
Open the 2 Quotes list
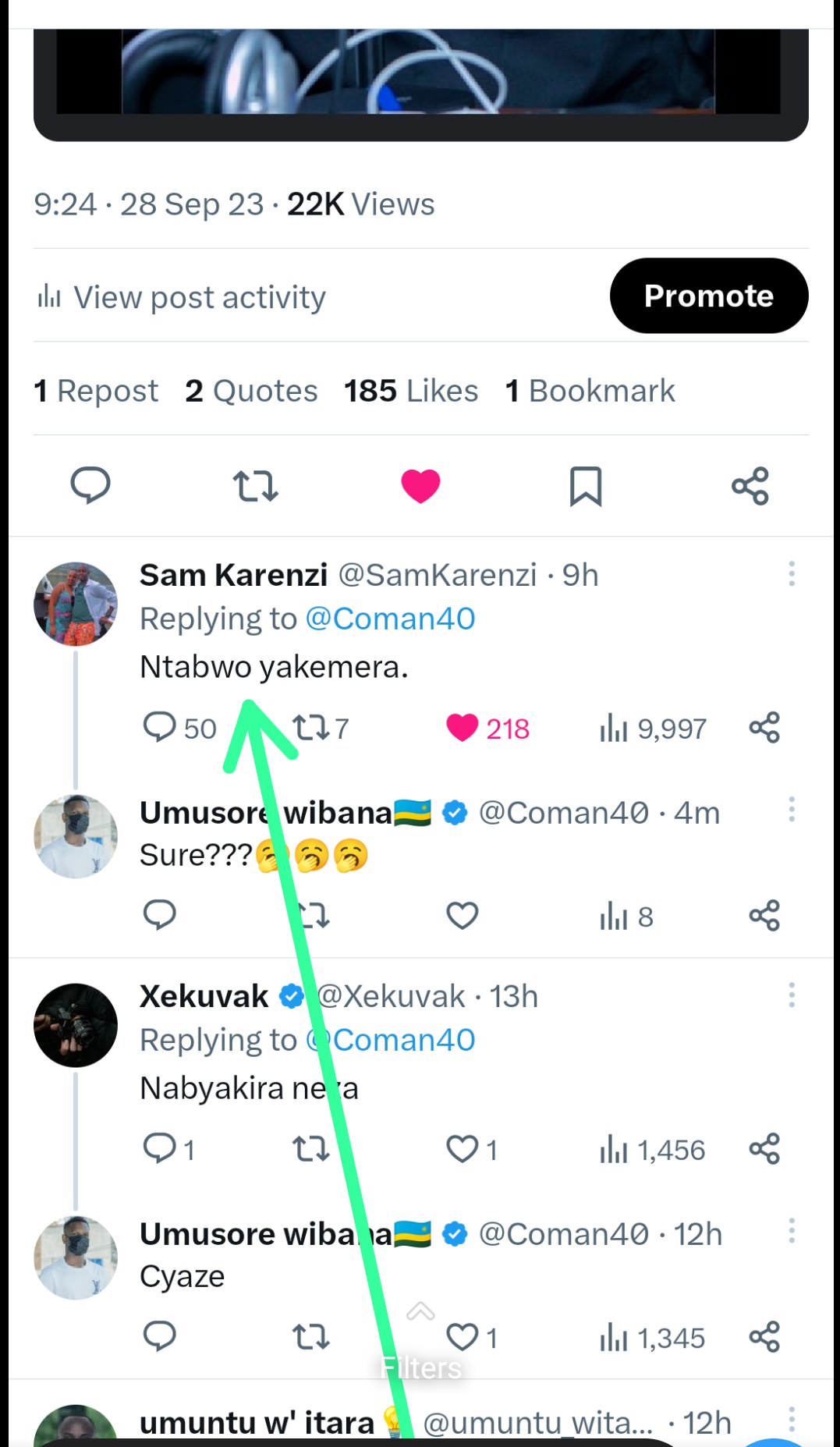click(251, 391)
